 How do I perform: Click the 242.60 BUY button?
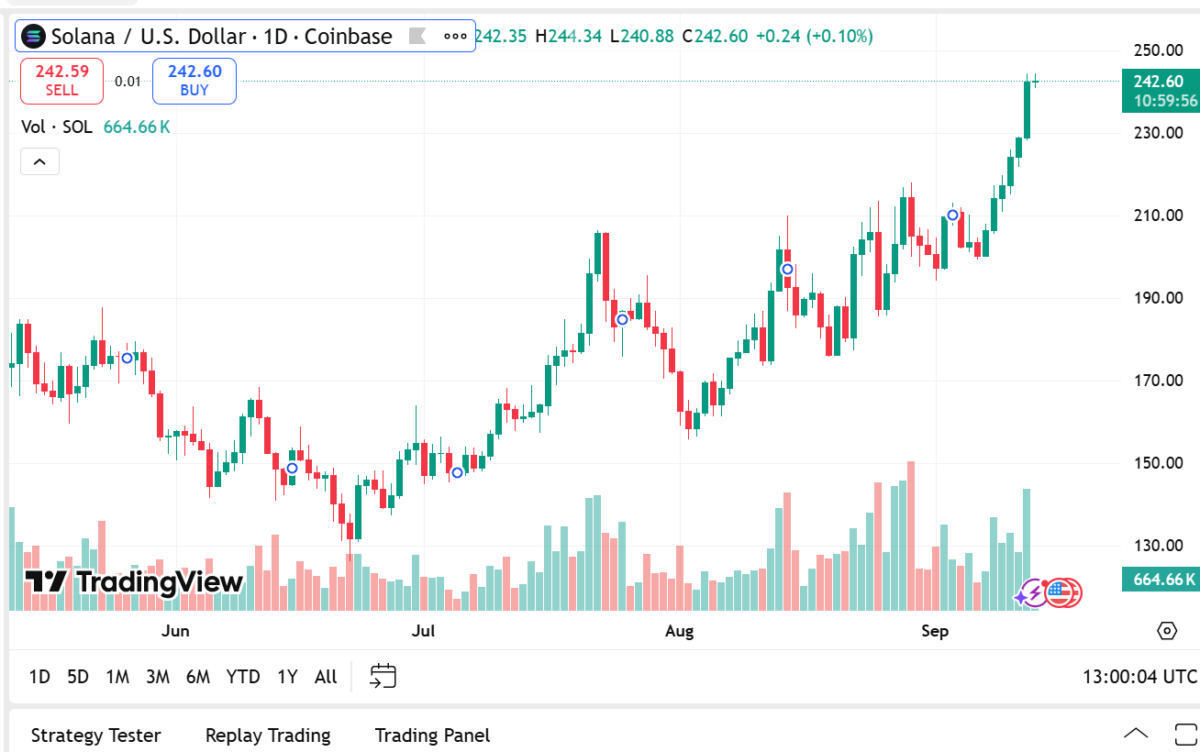click(194, 80)
